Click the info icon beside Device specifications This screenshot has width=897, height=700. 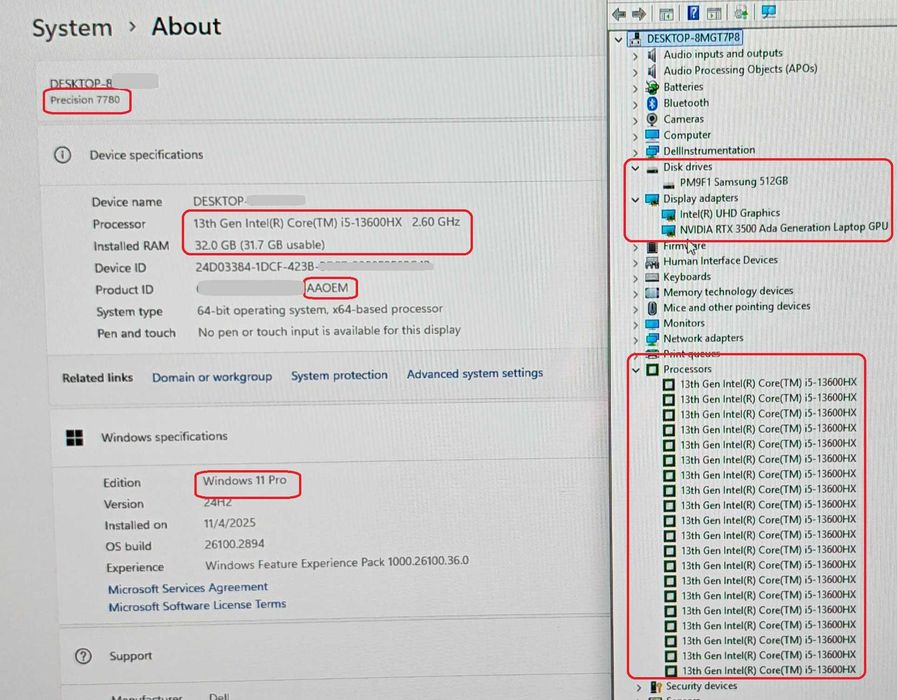(x=62, y=155)
